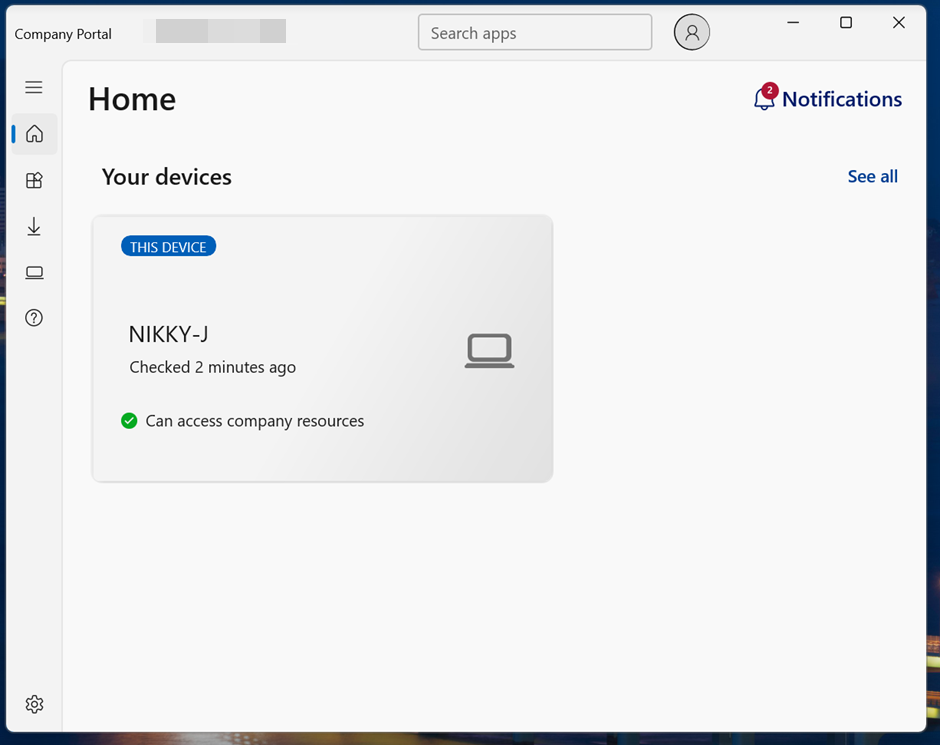
Task: Open the NIKKY-J device name
Action: point(168,334)
